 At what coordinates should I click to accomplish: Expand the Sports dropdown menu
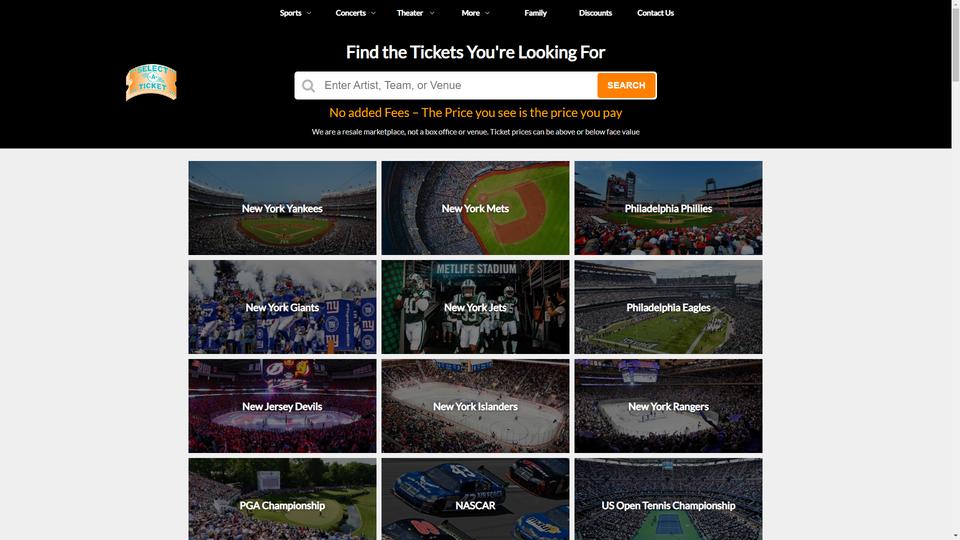point(296,13)
